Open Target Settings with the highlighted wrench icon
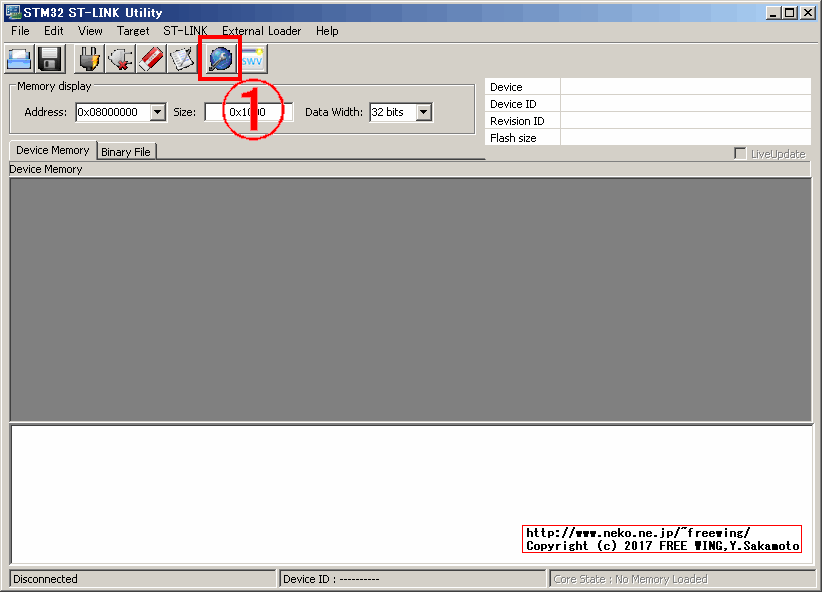Viewport: 822px width, 592px height. 218,58
